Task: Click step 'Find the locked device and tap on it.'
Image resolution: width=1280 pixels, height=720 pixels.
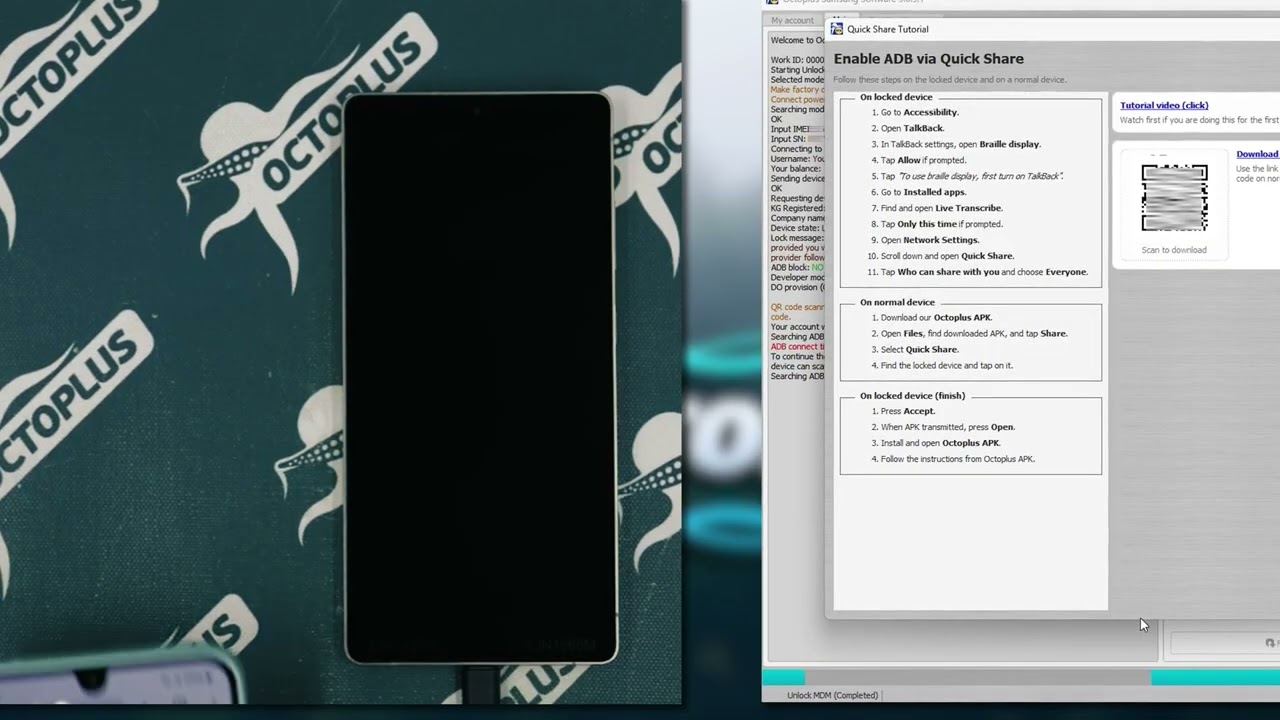Action: (941, 365)
